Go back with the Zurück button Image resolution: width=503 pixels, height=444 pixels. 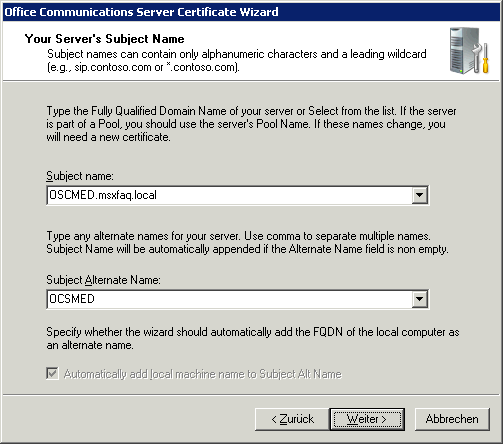292,419
